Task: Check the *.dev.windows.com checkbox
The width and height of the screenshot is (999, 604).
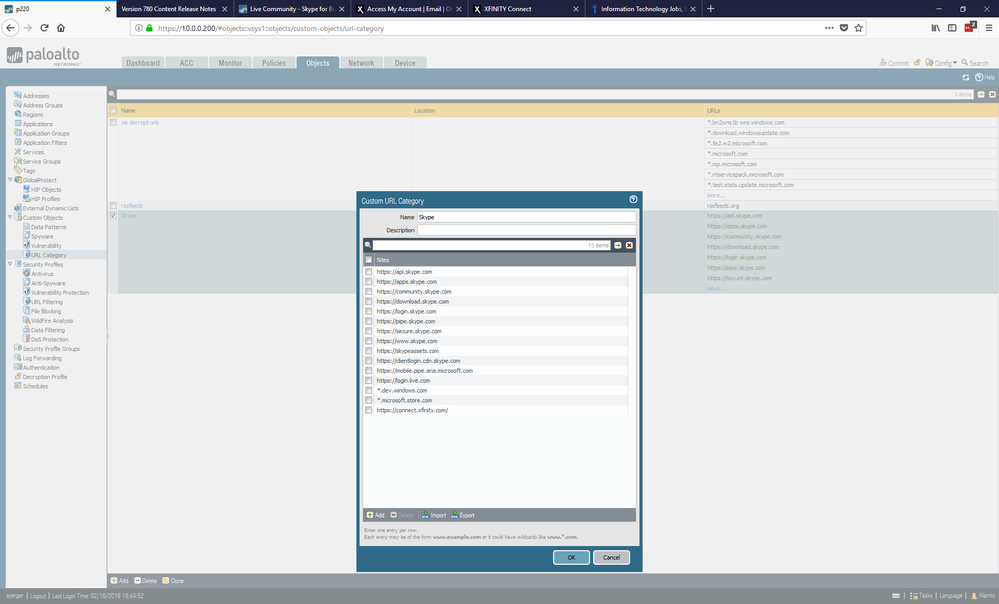Action: point(368,391)
